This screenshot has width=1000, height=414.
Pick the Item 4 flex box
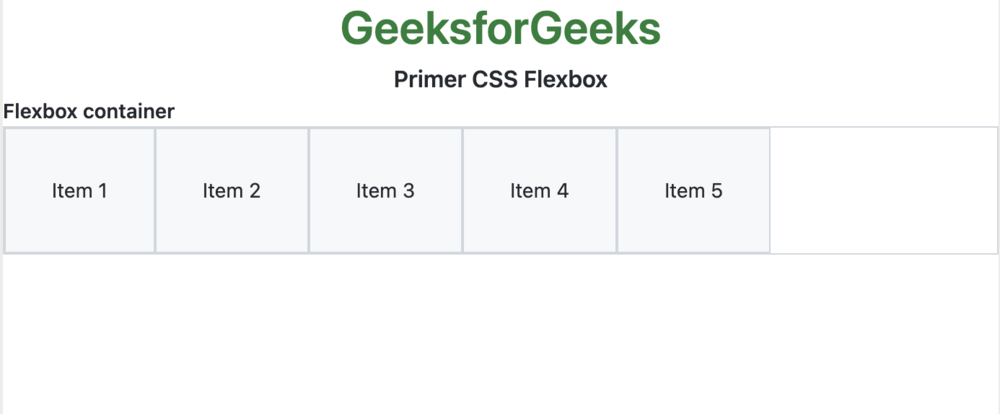tap(539, 190)
